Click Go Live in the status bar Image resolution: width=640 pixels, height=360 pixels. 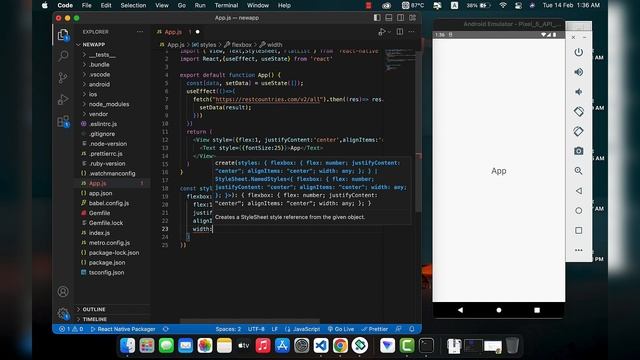pyautogui.click(x=341, y=329)
